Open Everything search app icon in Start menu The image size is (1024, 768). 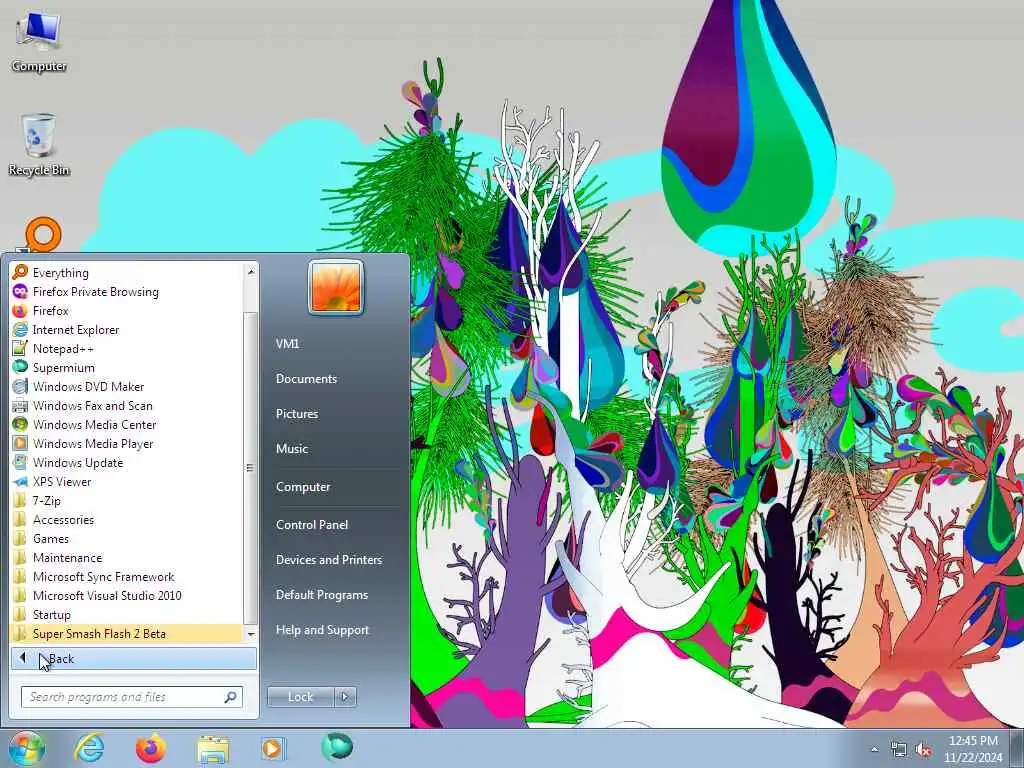(x=20, y=272)
